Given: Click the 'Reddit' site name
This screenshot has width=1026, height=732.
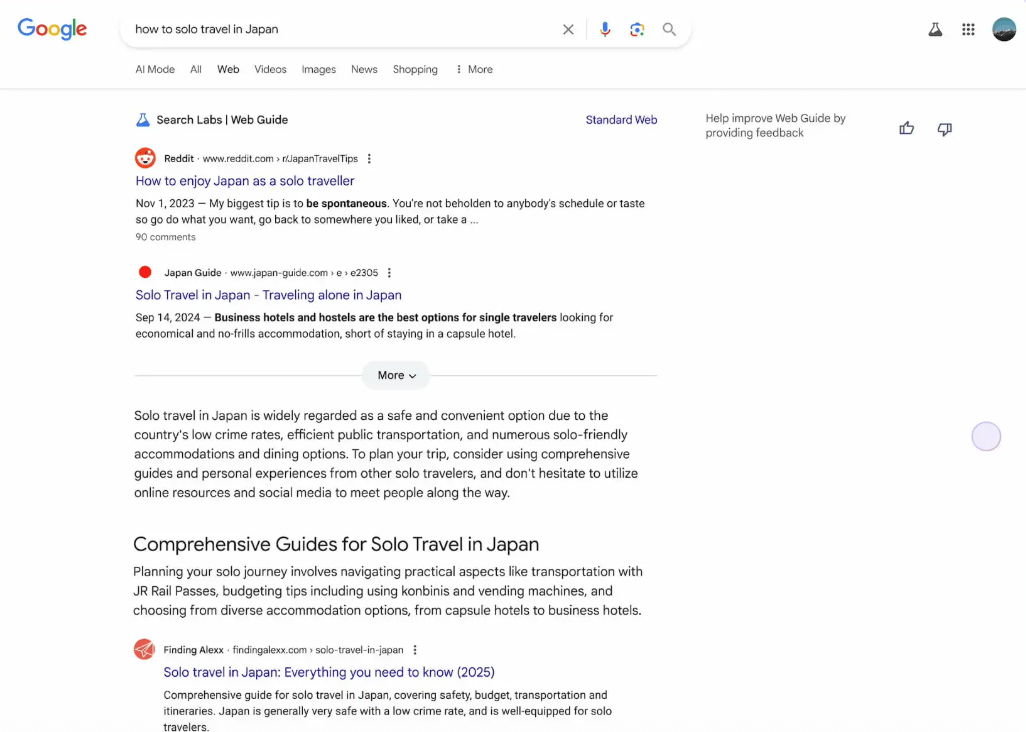Looking at the screenshot, I should (179, 159).
